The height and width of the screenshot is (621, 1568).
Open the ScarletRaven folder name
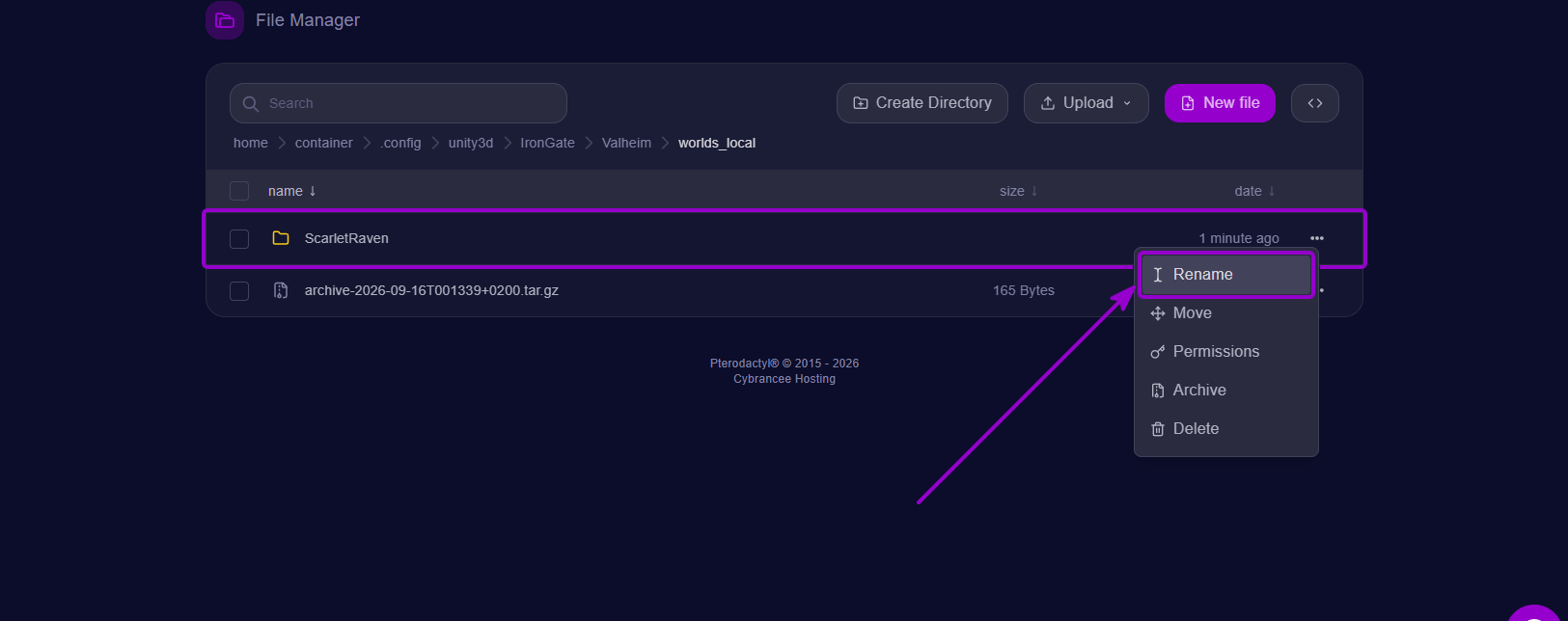(x=346, y=238)
